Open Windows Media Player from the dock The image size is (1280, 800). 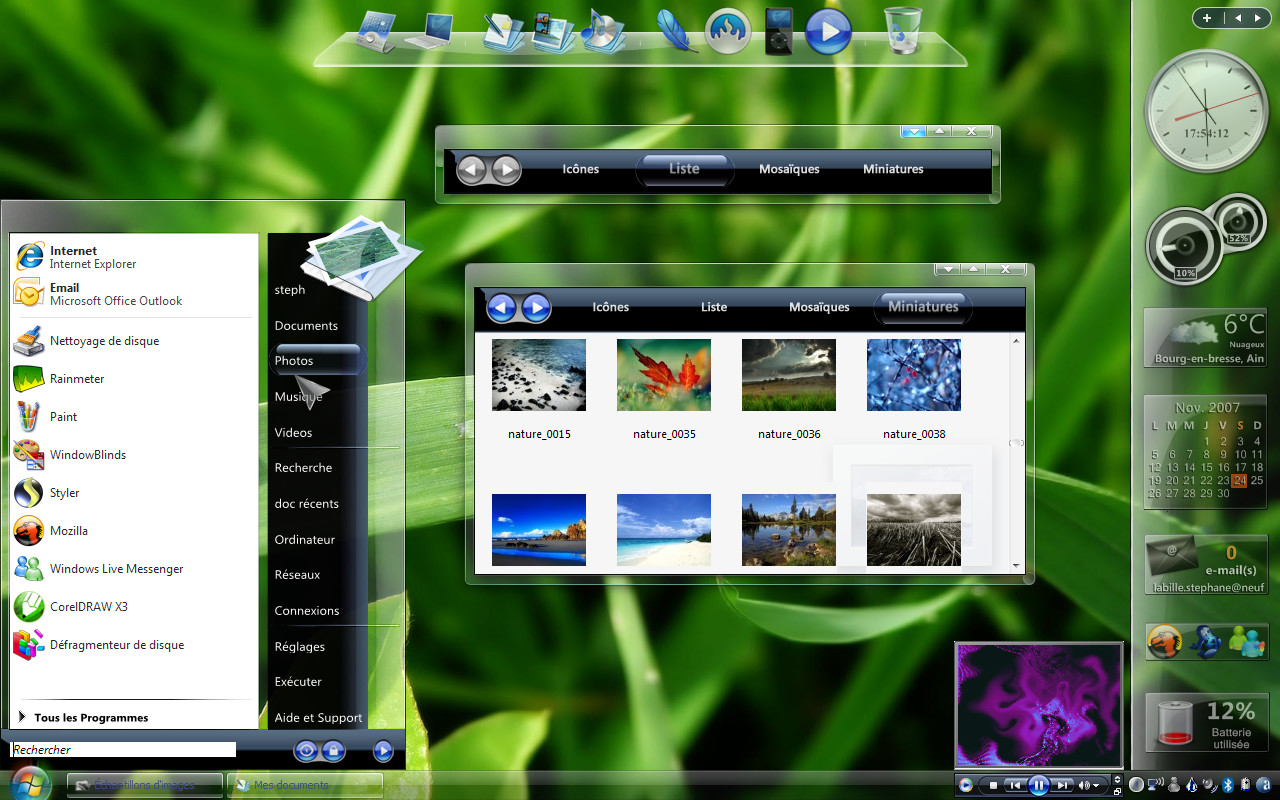[828, 33]
